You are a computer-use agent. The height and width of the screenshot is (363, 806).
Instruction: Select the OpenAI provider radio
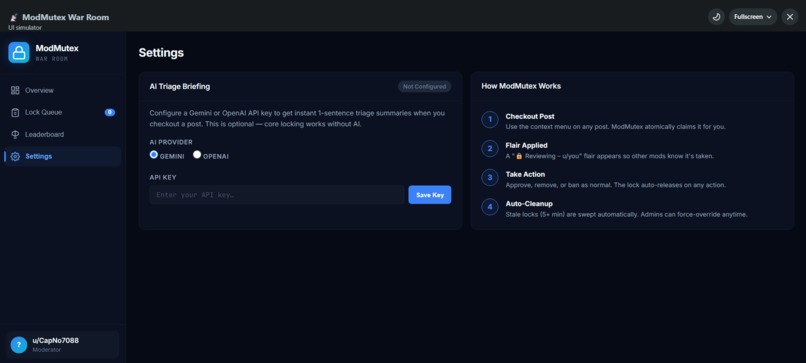197,154
